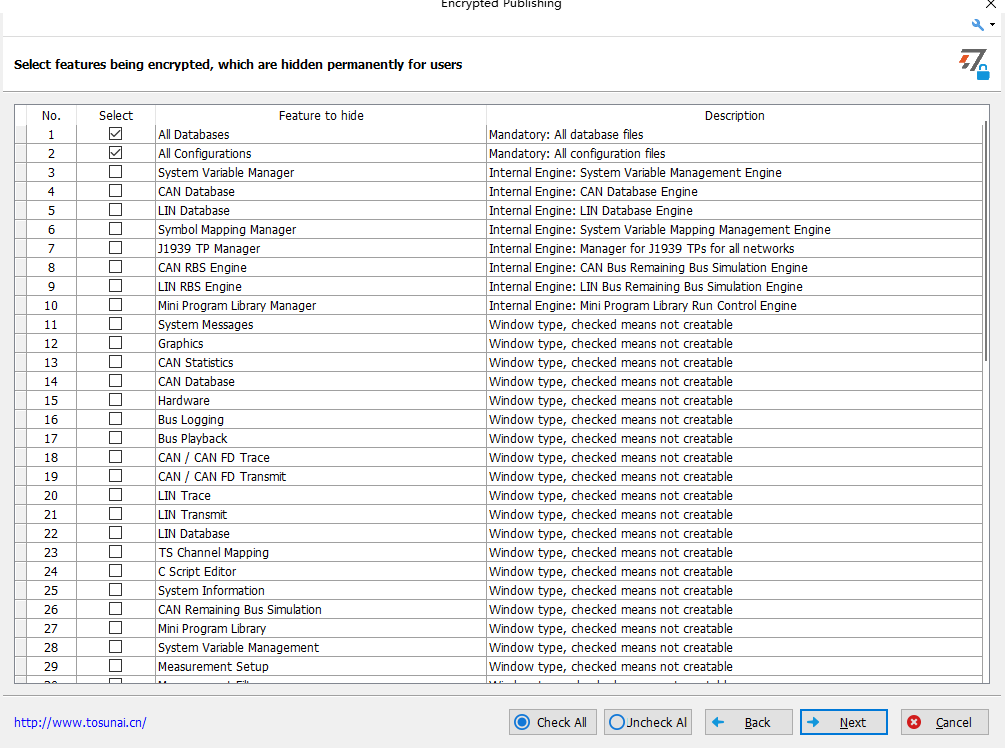This screenshot has width=1005, height=748.
Task: Click the feature list vertical scrollbar
Action: click(985, 240)
